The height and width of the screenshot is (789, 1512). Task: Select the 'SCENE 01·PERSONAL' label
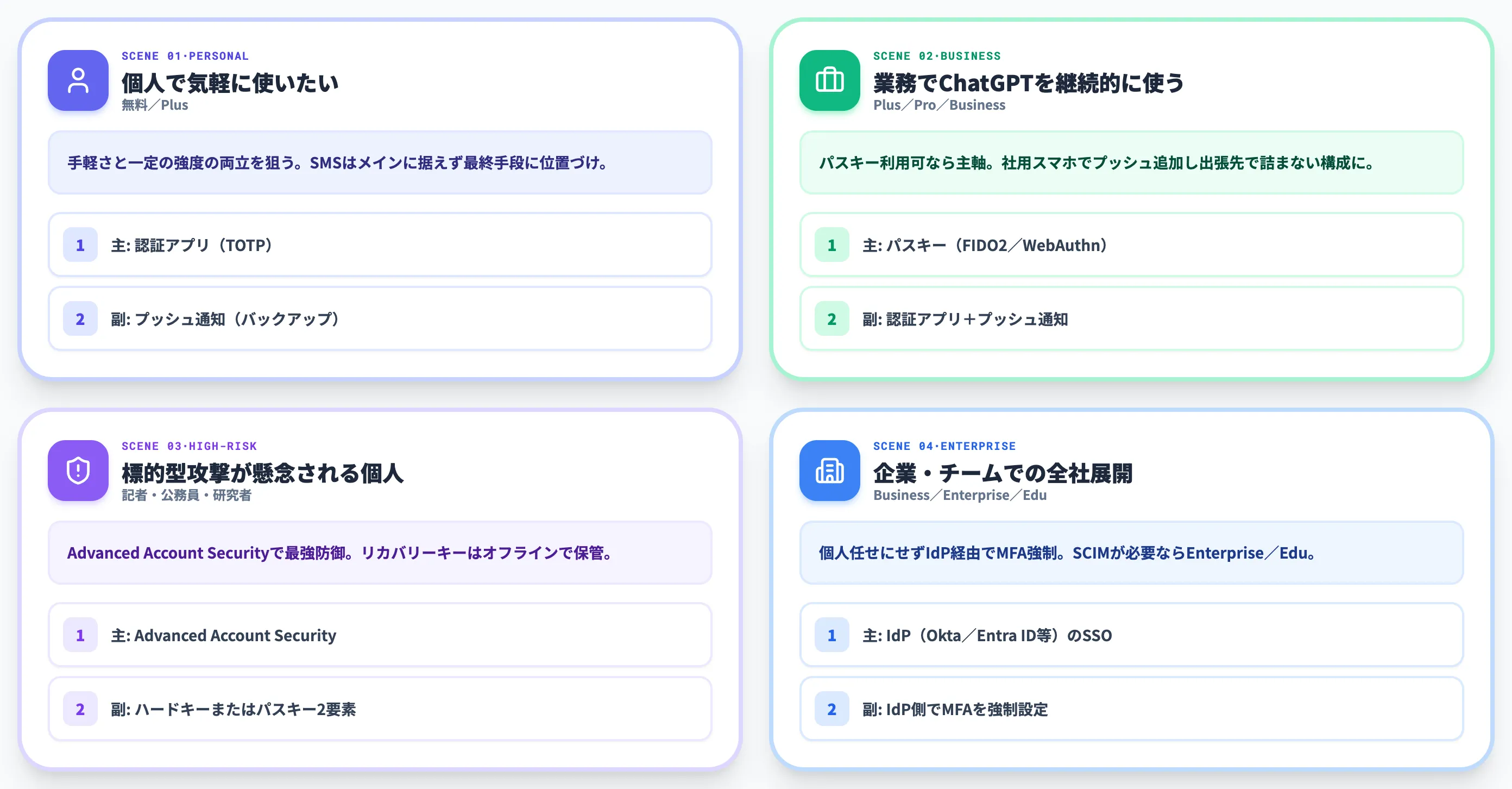pos(185,57)
